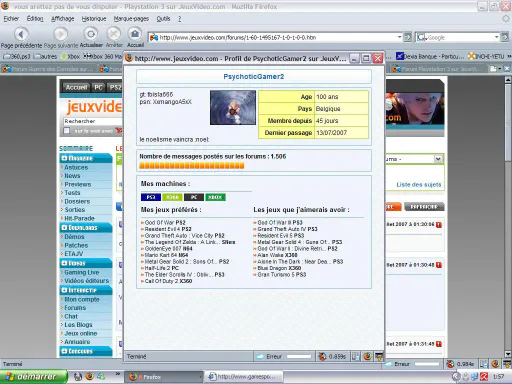512x384 pixels.
Task: Click the Rechercher site search field
Action: click(x=93, y=121)
